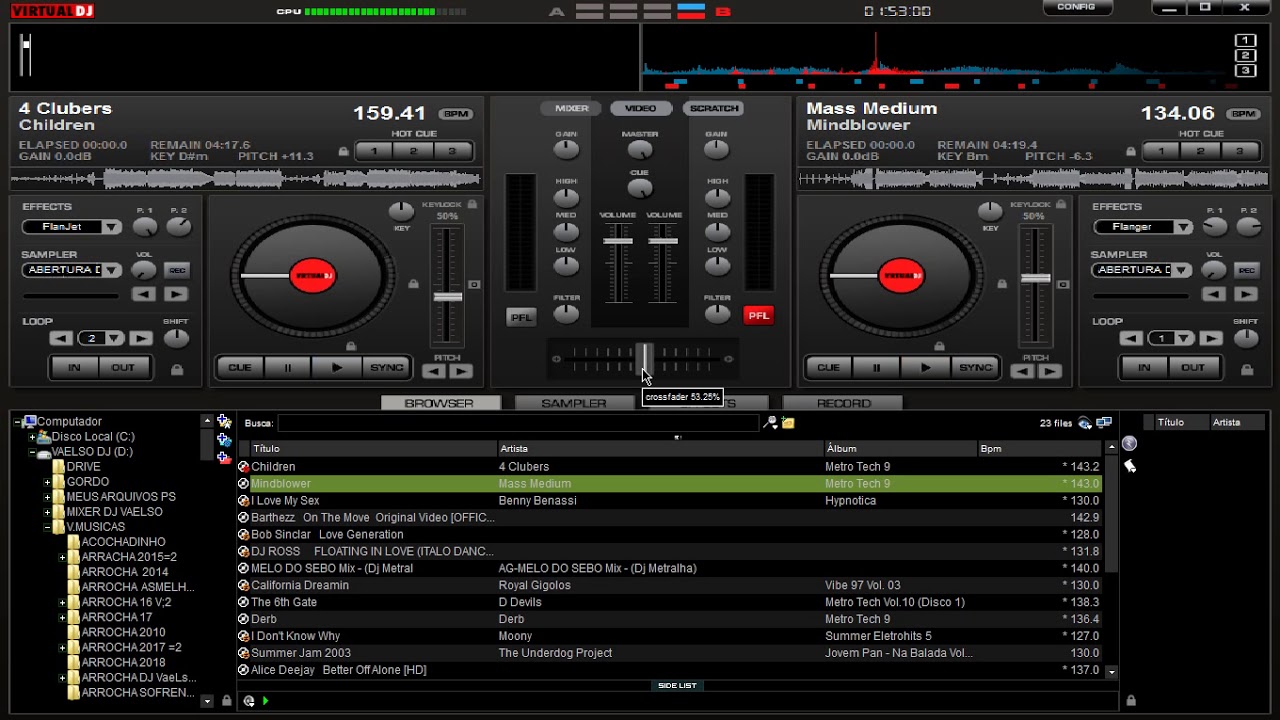
Task: Collapse the VAELSO DJ (D:) drive
Action: pyautogui.click(x=32, y=452)
